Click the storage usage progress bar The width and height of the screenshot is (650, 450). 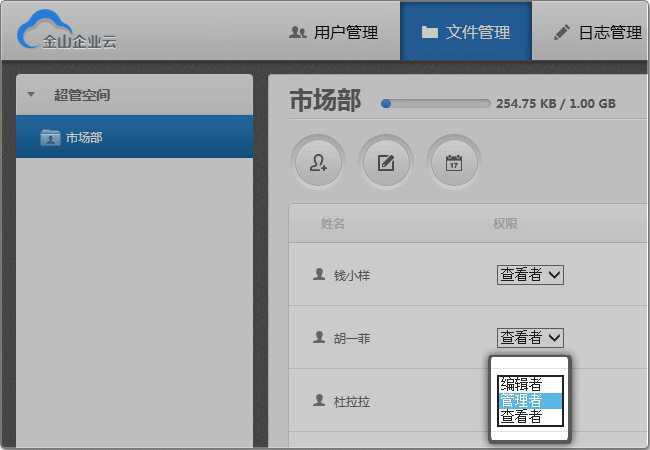click(x=436, y=103)
